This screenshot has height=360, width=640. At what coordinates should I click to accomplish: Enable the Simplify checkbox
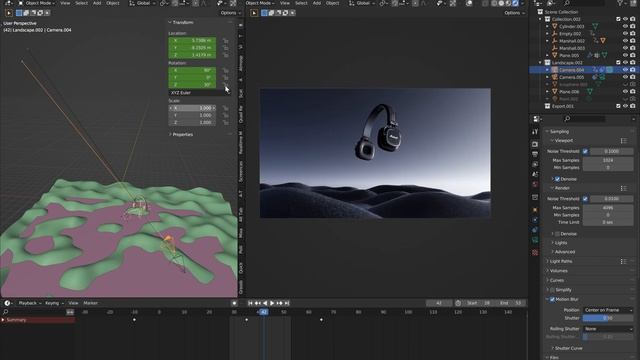[x=552, y=290]
